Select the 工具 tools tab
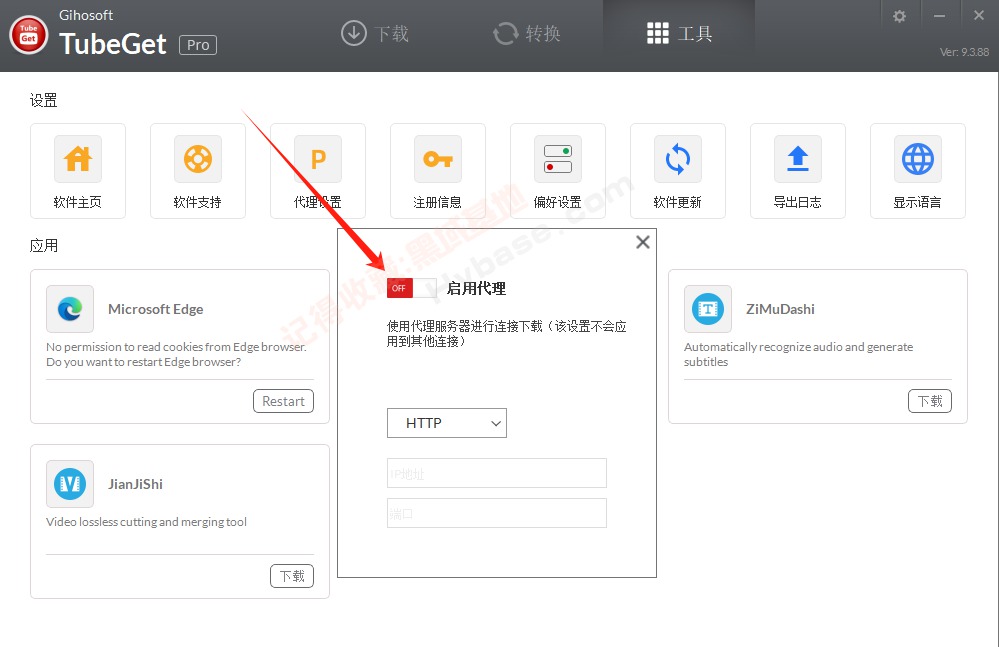999x647 pixels. pyautogui.click(x=679, y=33)
